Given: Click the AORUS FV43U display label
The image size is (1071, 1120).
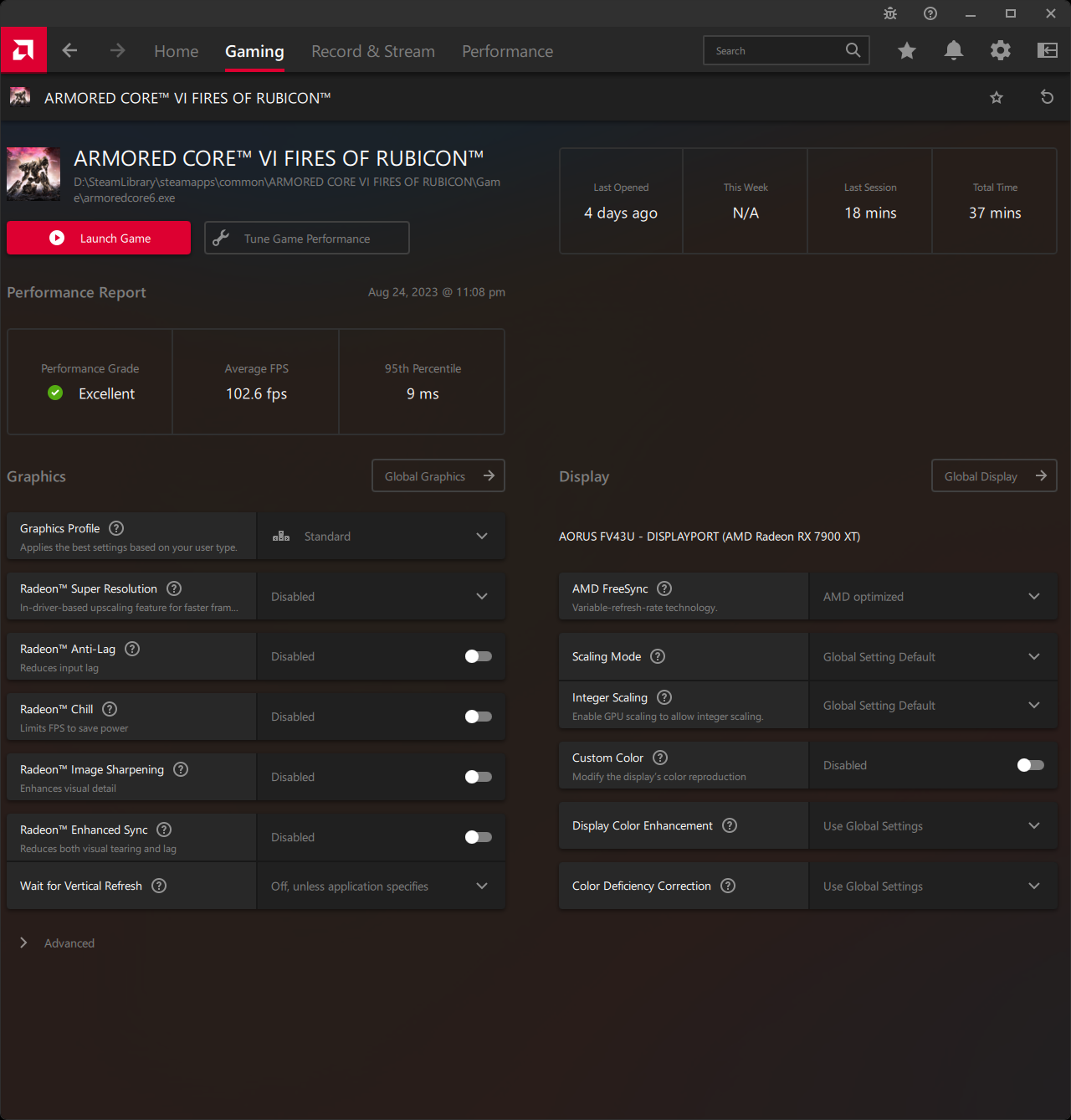Looking at the screenshot, I should pos(710,537).
